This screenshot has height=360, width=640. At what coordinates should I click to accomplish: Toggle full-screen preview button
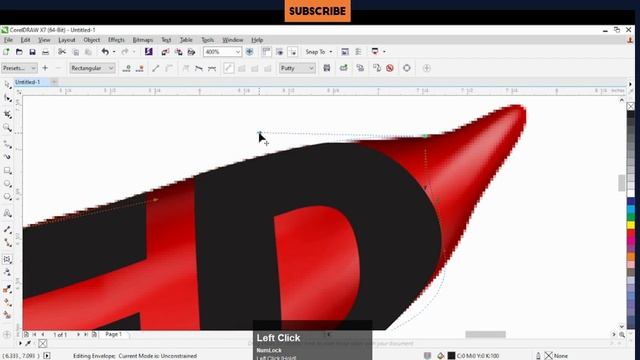tap(249, 52)
